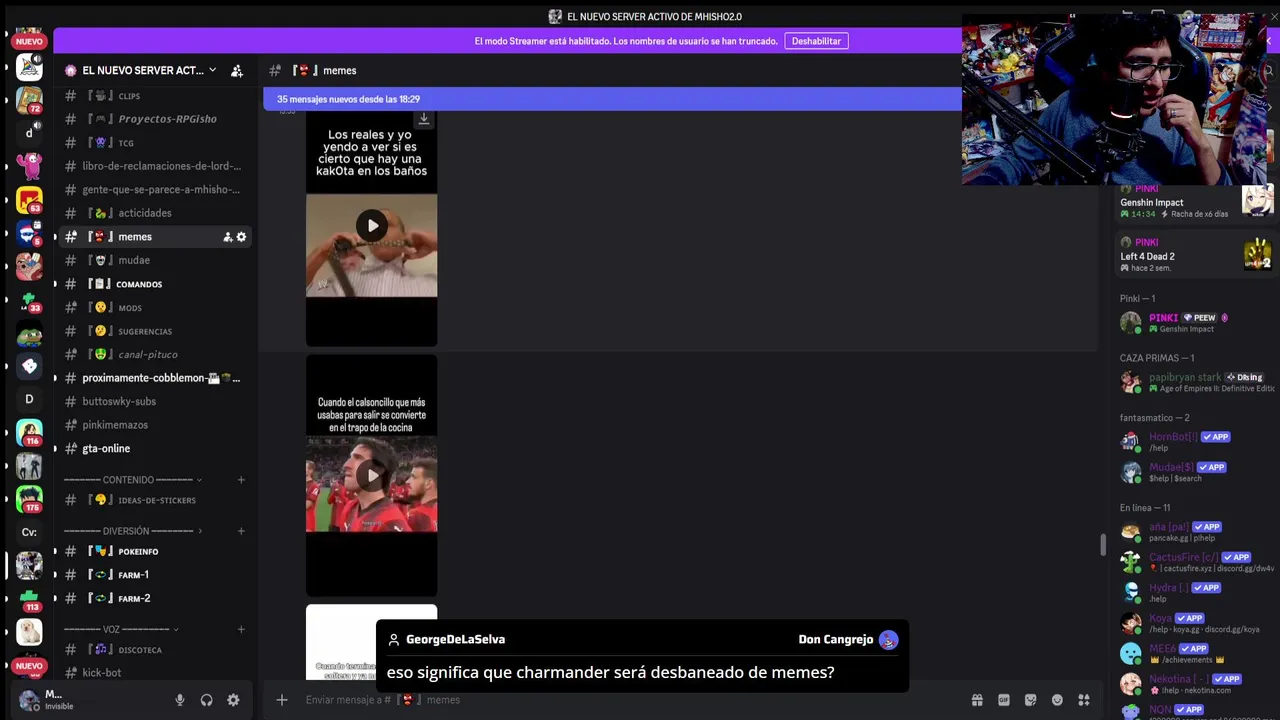The height and width of the screenshot is (720, 1280).
Task: View PINKI member profile in member list
Action: click(1195, 323)
